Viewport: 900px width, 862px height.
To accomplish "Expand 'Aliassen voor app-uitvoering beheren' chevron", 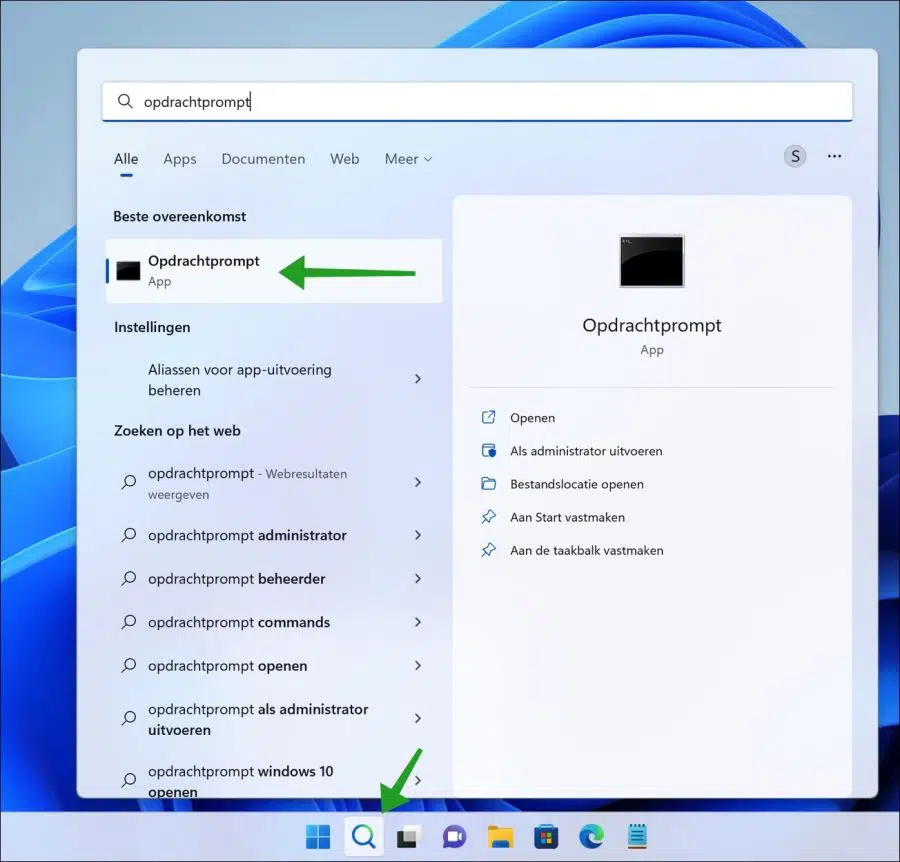I will (x=418, y=379).
